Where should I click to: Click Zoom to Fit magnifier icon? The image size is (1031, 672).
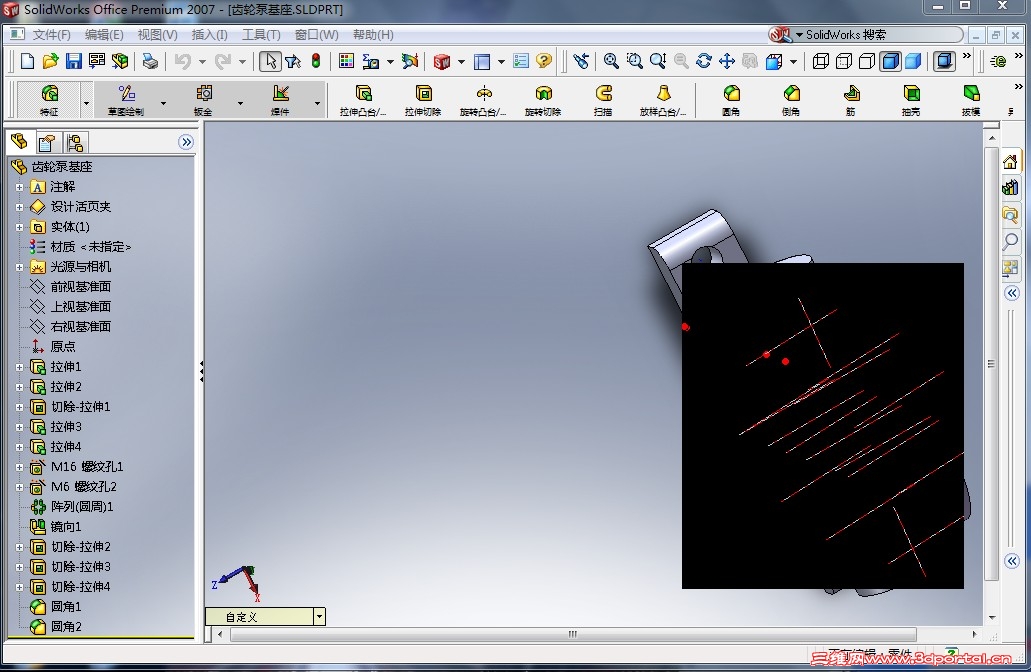point(611,61)
